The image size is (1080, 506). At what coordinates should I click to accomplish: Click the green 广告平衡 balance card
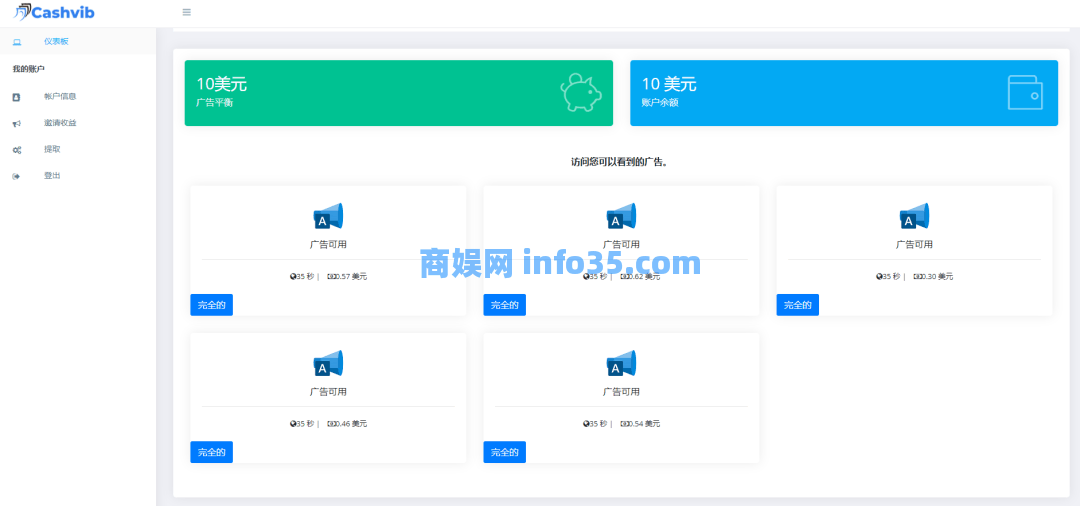tap(399, 93)
